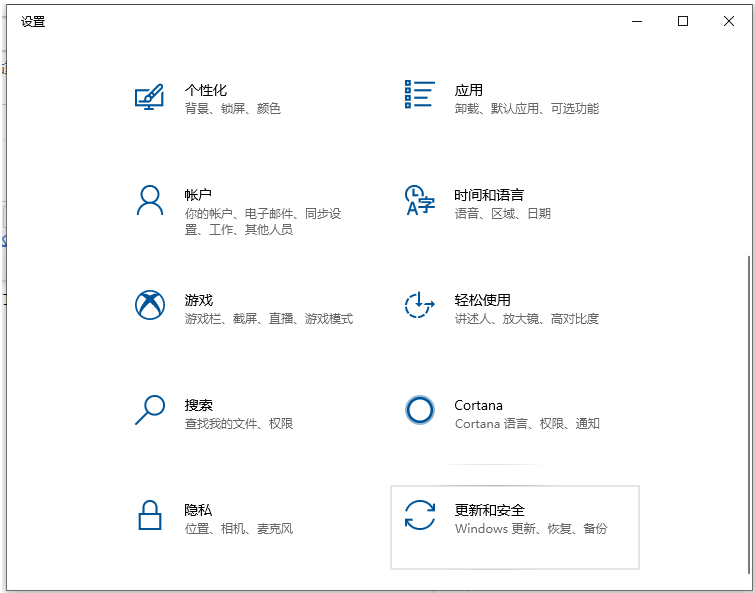Viewport: 755px width, 593px height.
Task: Click the 隐私 padlock icon
Action: click(150, 515)
